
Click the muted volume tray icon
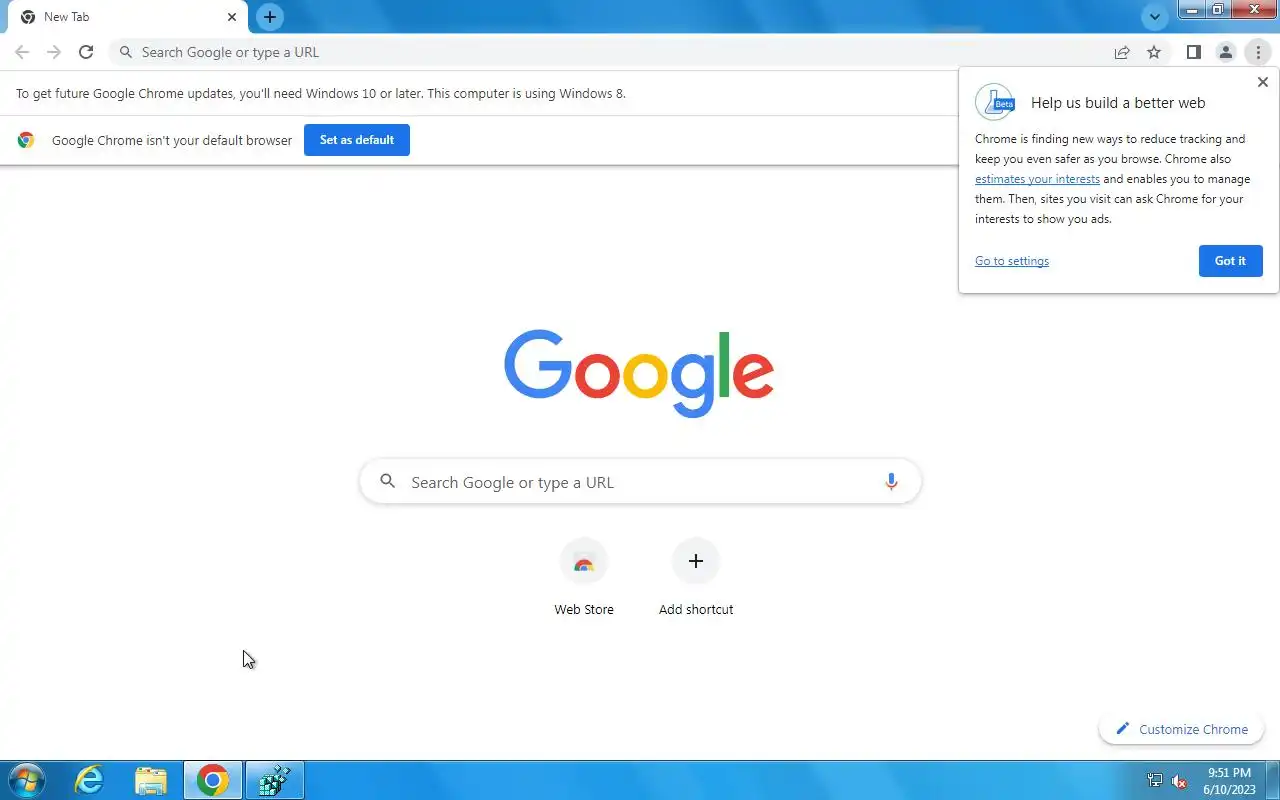tap(1180, 781)
